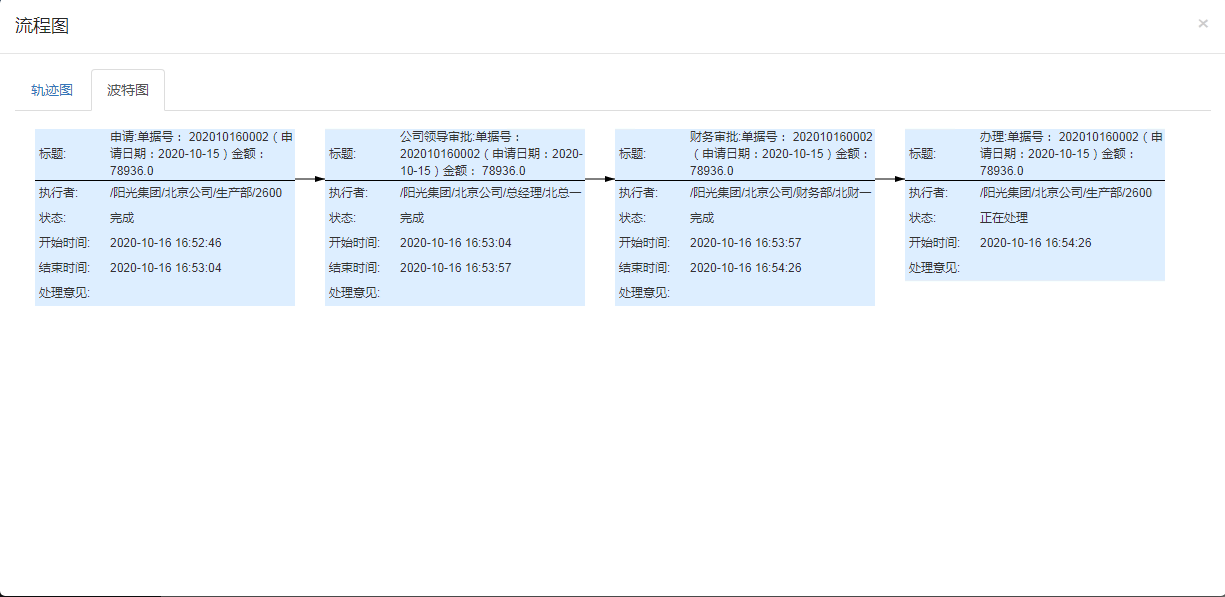Screen dimensions: 1225x597
Task: Click the 处理意见 label in the 财务审批 node
Action: (644, 293)
